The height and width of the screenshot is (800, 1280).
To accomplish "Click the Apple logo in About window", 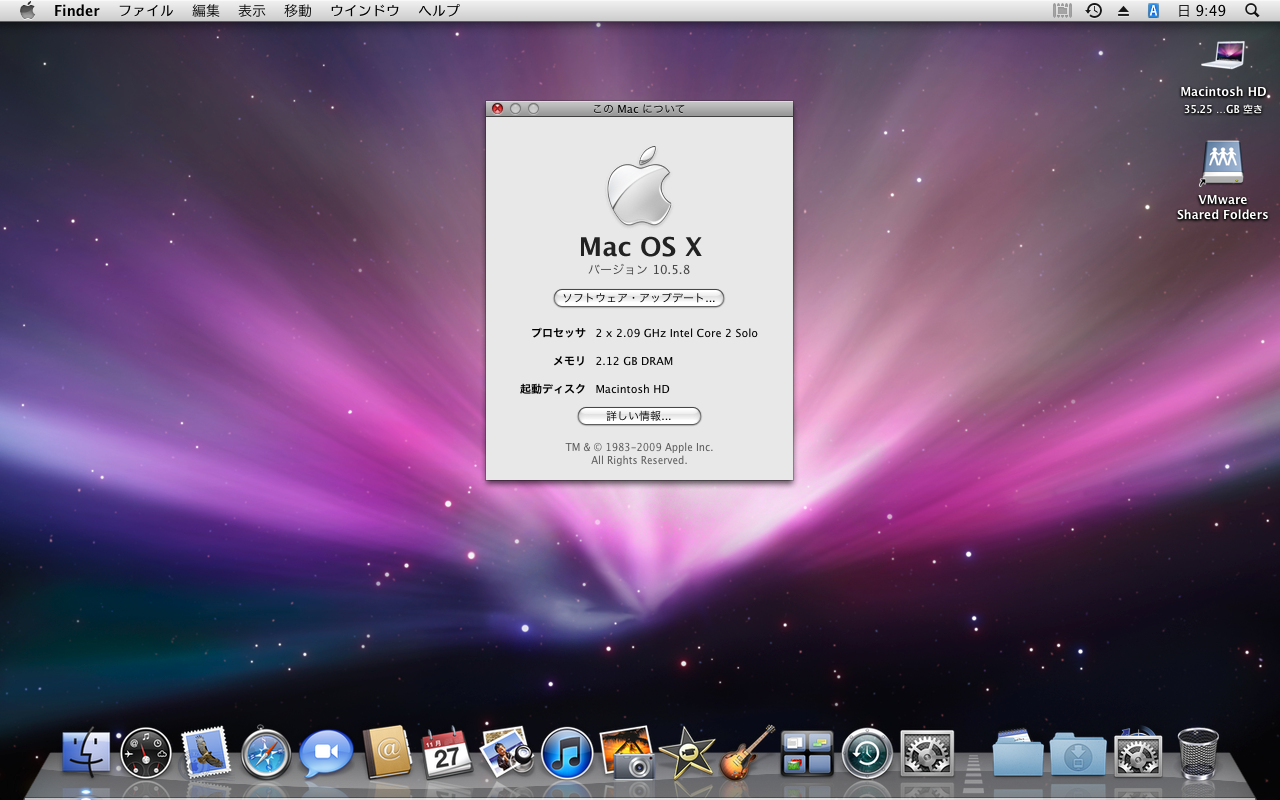I will point(639,186).
